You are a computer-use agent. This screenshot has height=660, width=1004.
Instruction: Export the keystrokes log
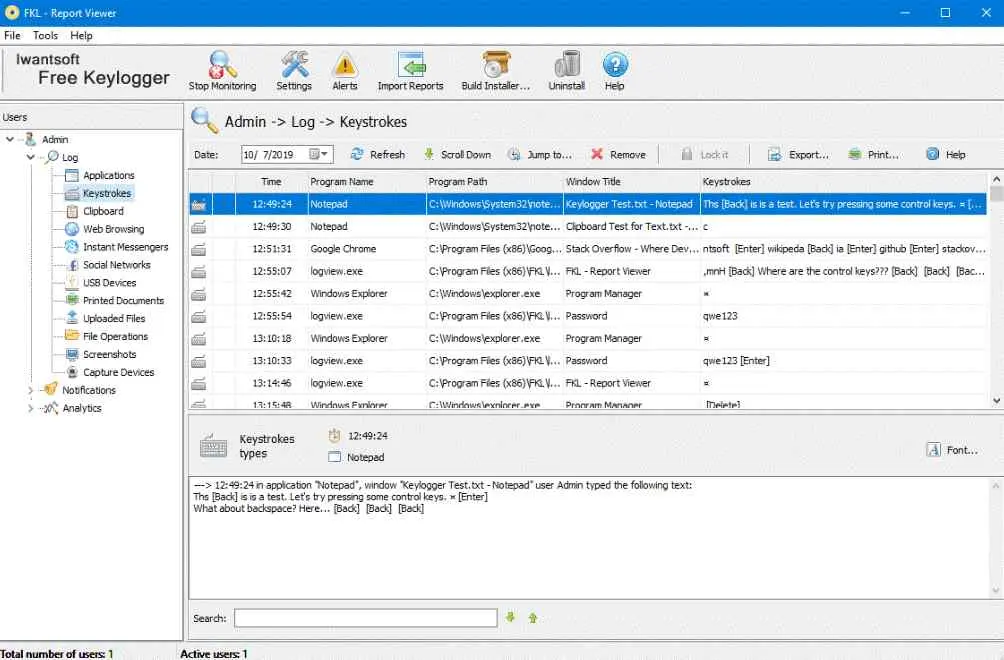pos(798,154)
